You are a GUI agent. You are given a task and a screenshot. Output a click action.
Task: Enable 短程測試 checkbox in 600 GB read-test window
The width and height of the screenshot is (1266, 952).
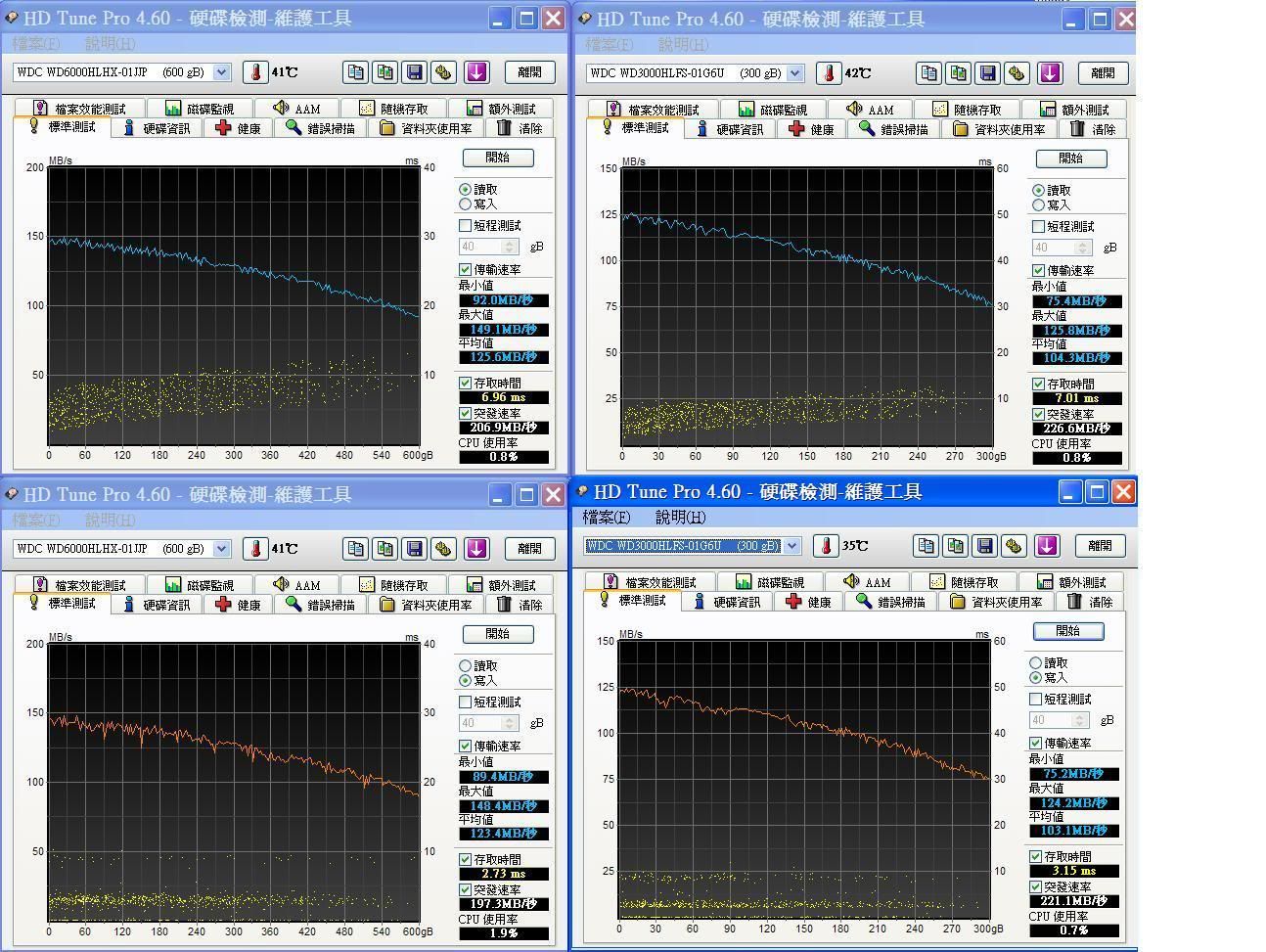click(466, 225)
